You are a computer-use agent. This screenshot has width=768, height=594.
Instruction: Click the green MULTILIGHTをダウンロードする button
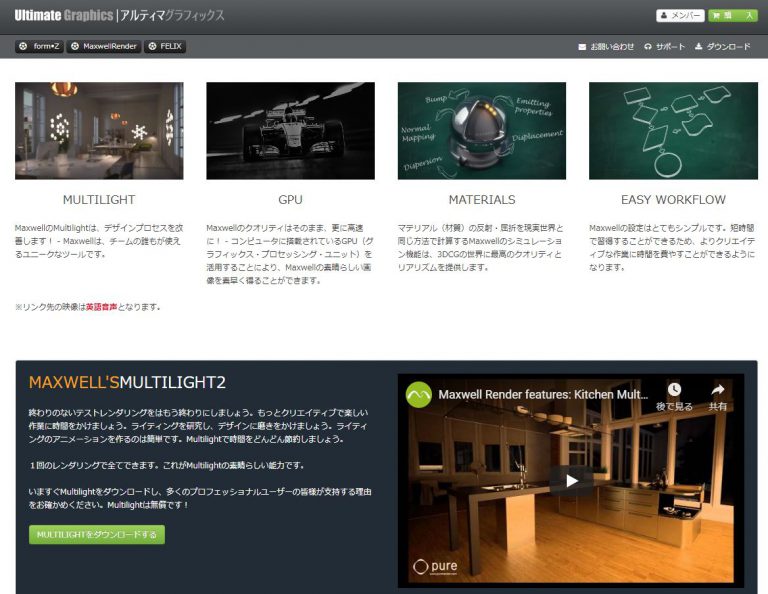pos(96,535)
